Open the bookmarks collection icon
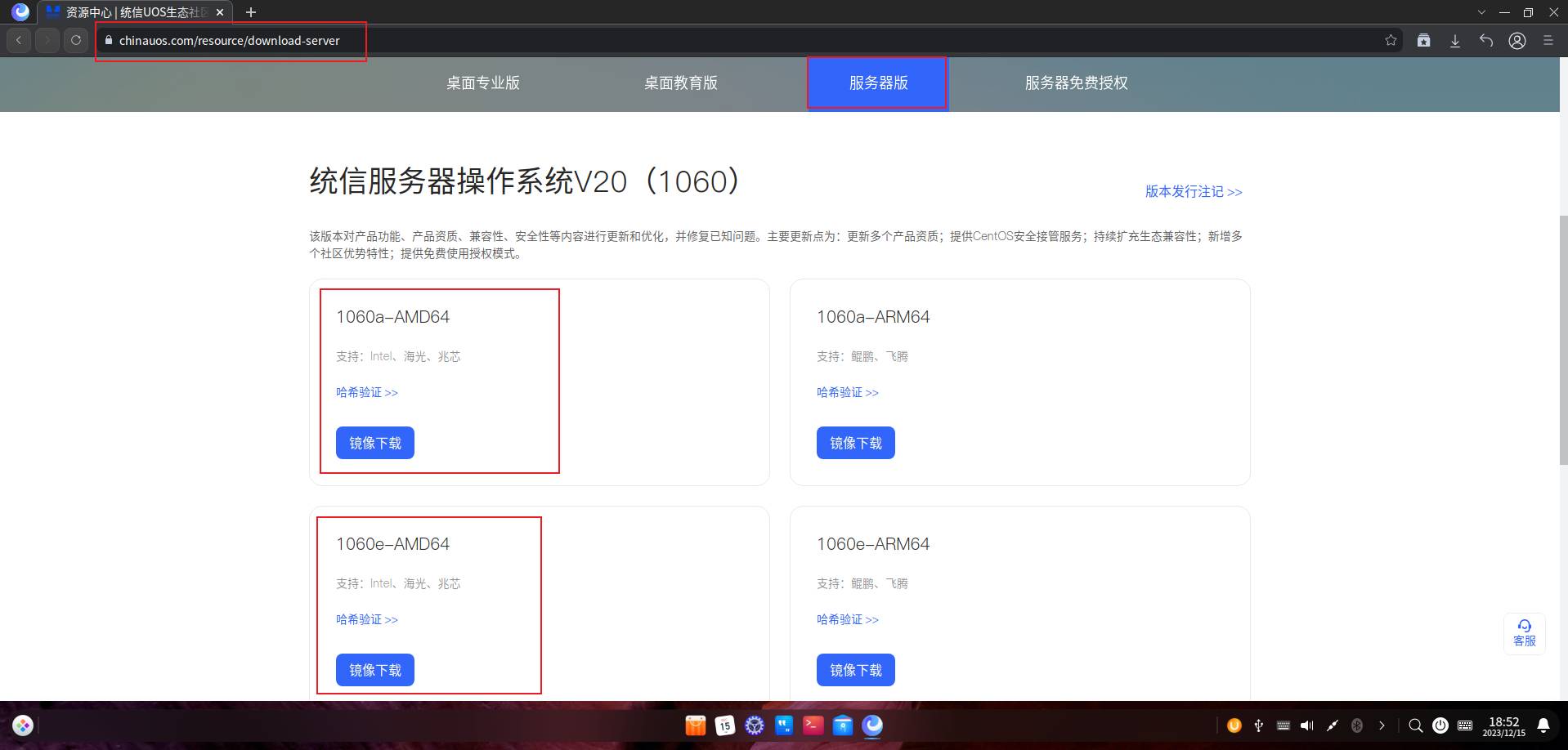1568x750 pixels. pos(1423,40)
